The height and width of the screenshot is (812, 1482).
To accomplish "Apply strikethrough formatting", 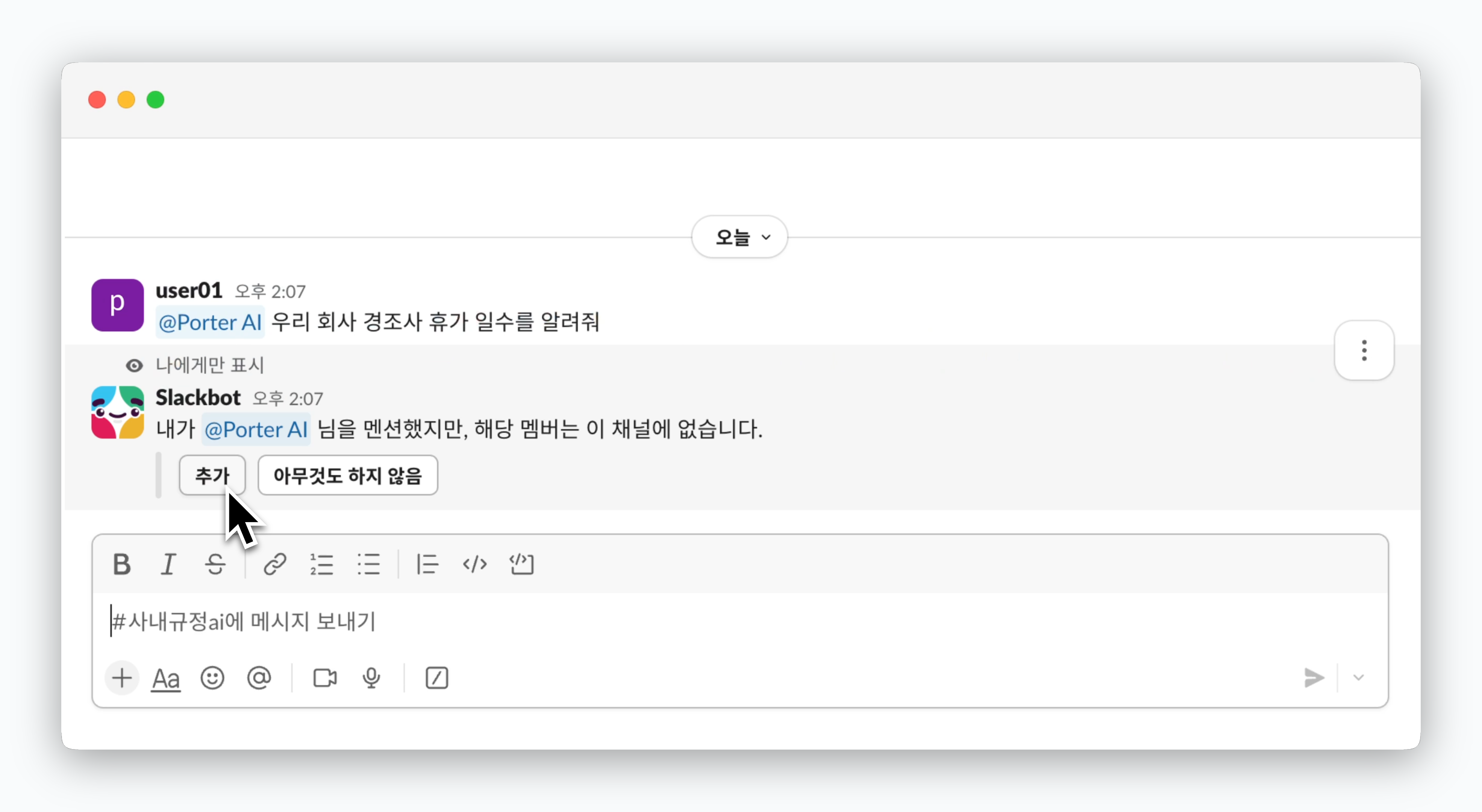I will [215, 564].
